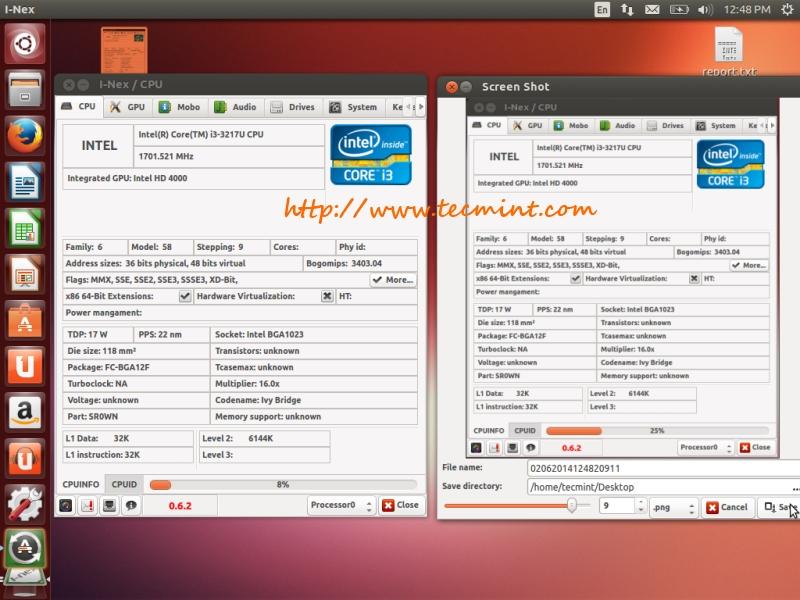This screenshot has height=600, width=800.
Task: Open the Ubuntu Dash home launcher
Action: (x=24, y=43)
